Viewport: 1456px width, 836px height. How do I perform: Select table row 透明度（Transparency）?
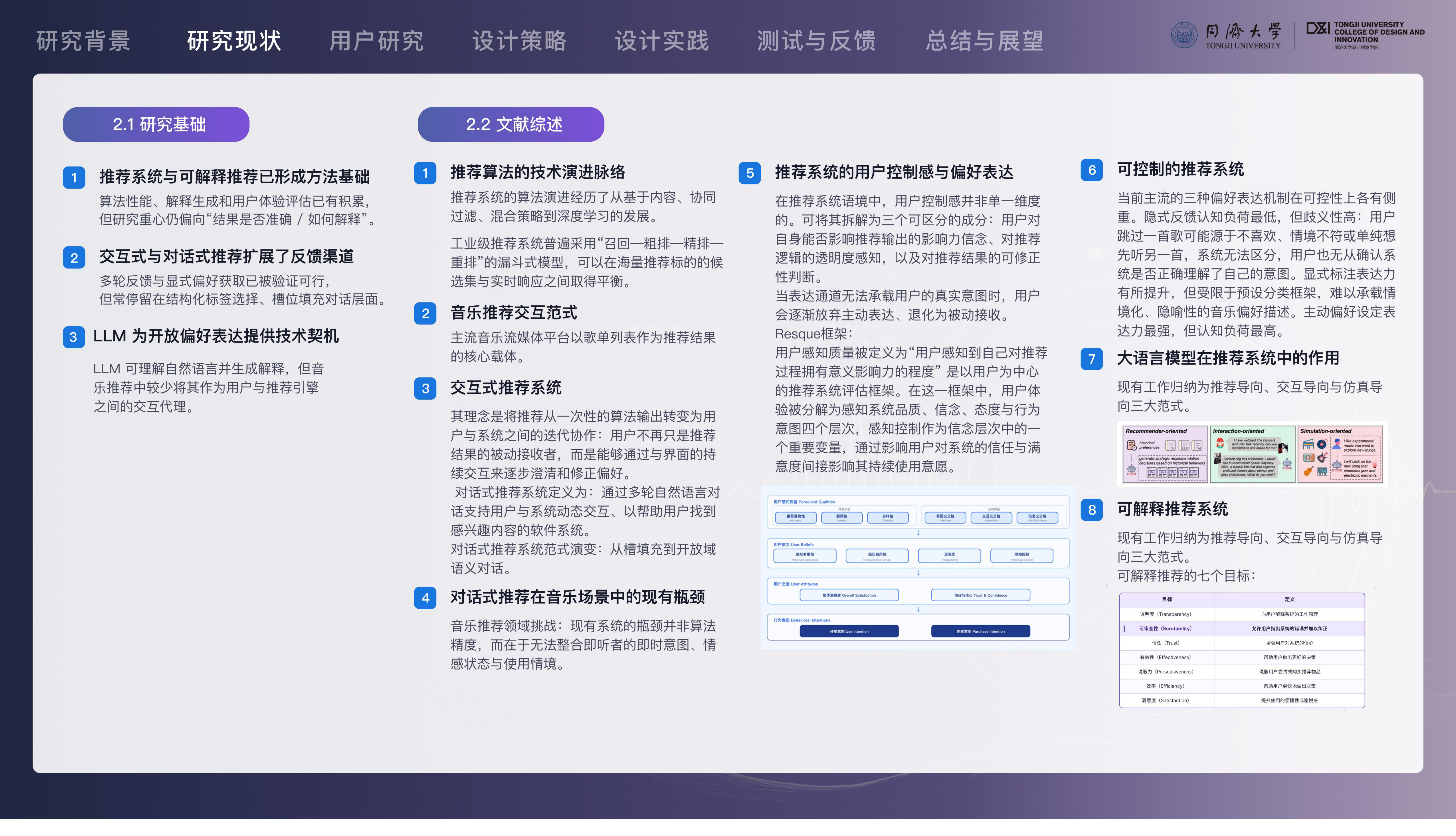[x=1242, y=614]
